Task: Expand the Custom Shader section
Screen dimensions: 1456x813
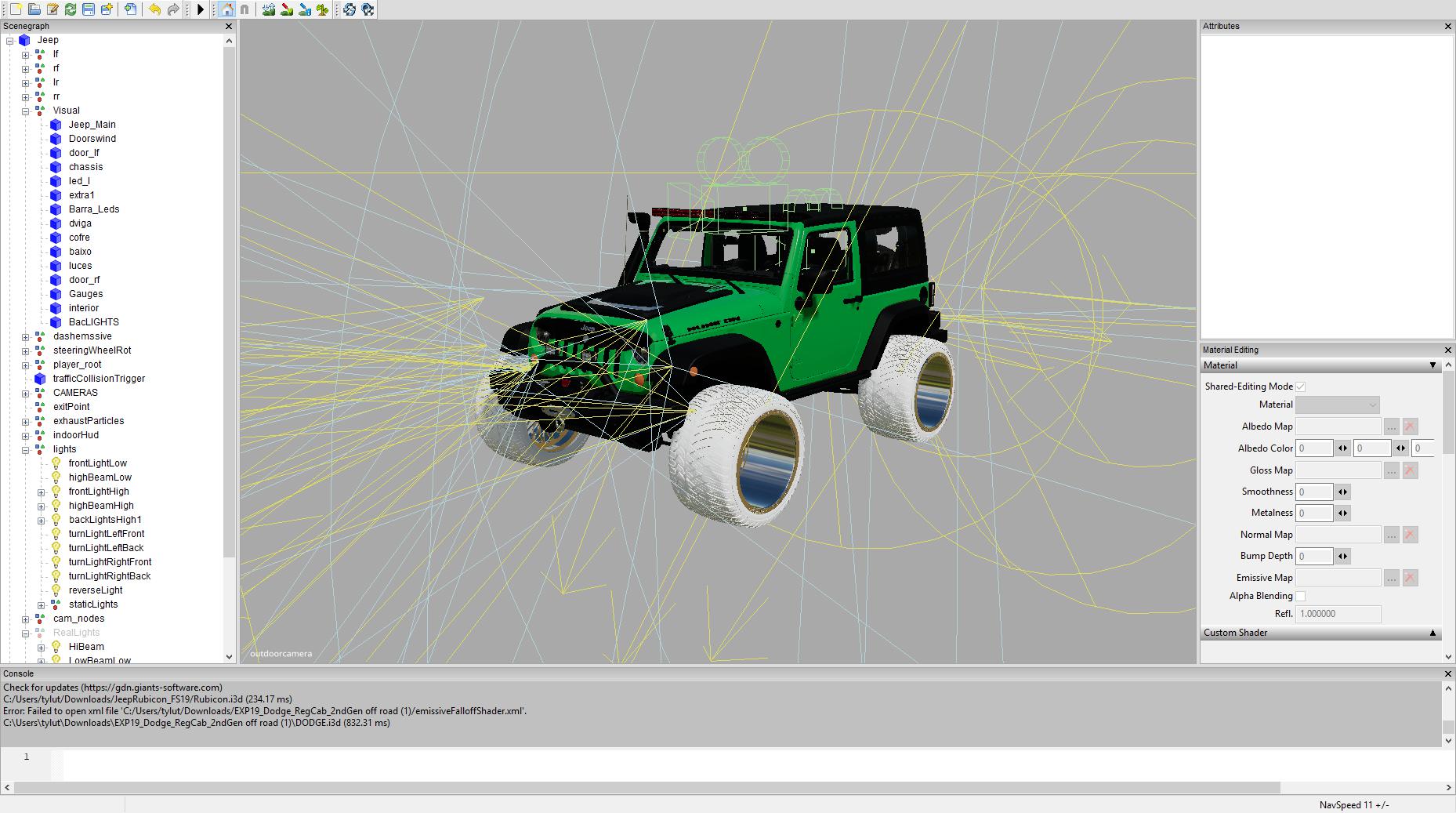Action: point(1432,633)
